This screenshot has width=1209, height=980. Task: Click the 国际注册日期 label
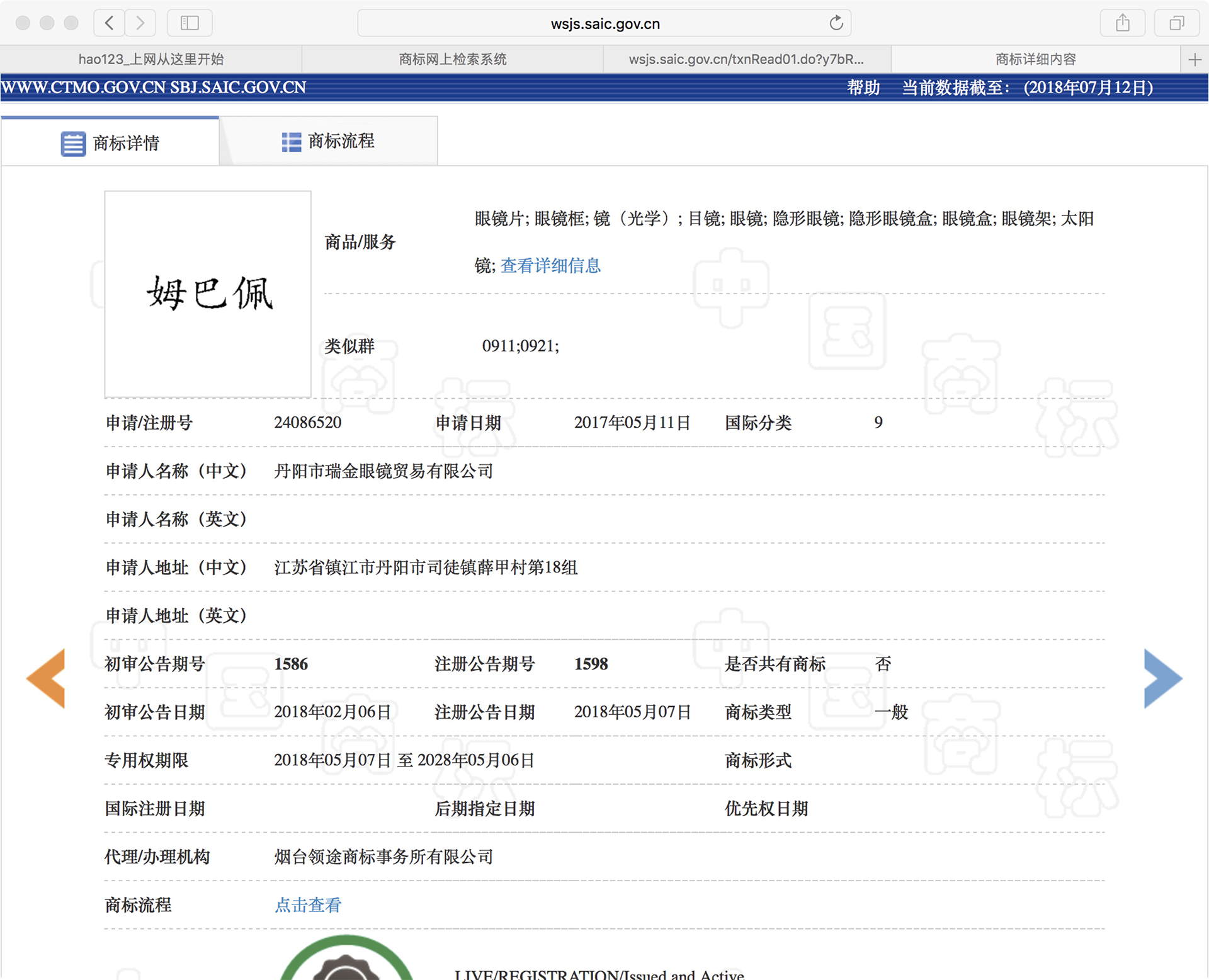pos(155,809)
